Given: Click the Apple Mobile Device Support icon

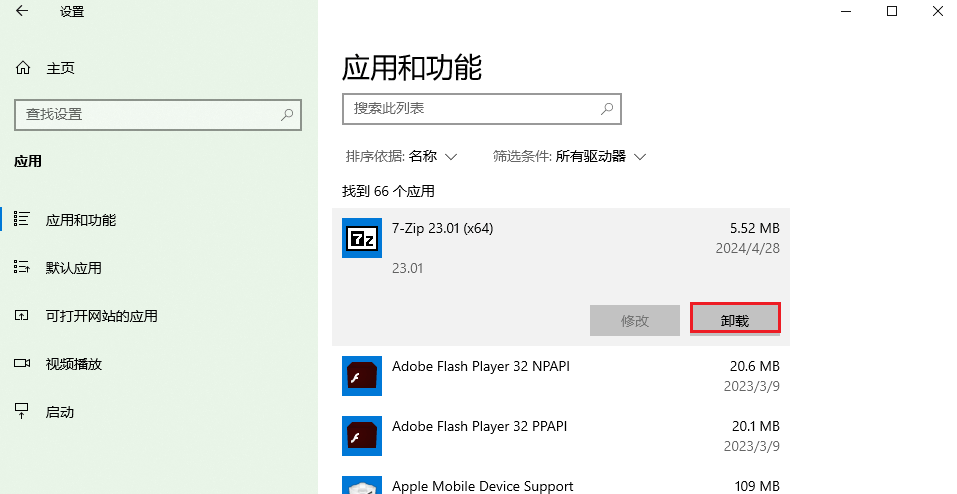Looking at the screenshot, I should pos(362,485).
